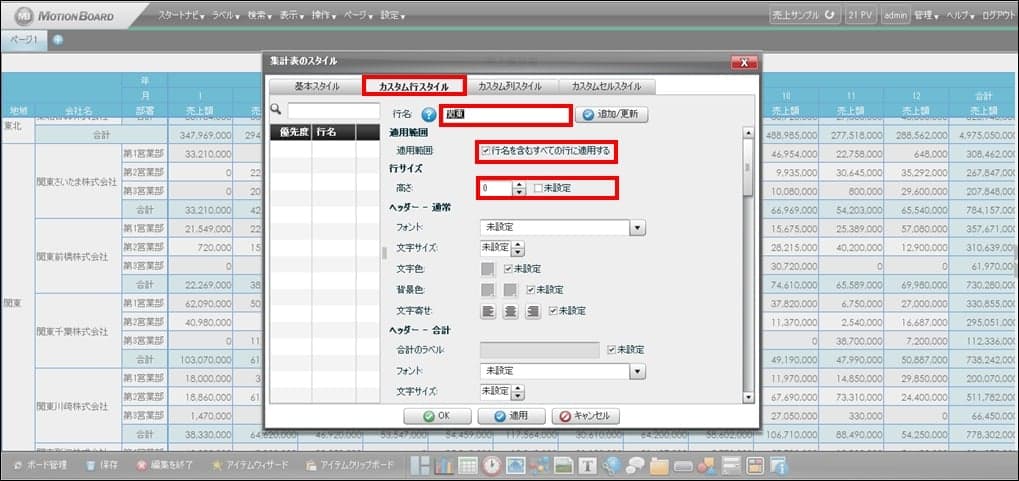
Task: Add a speech bubble comment item
Action: pos(635,465)
